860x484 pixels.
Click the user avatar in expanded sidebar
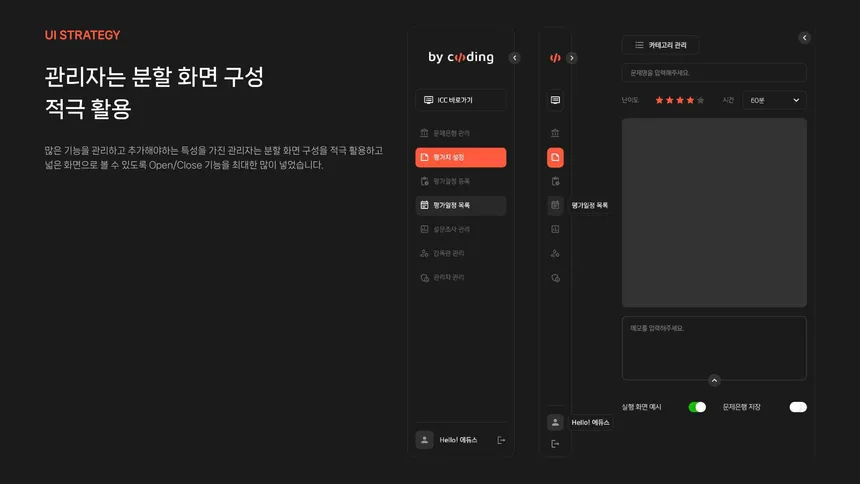[425, 440]
